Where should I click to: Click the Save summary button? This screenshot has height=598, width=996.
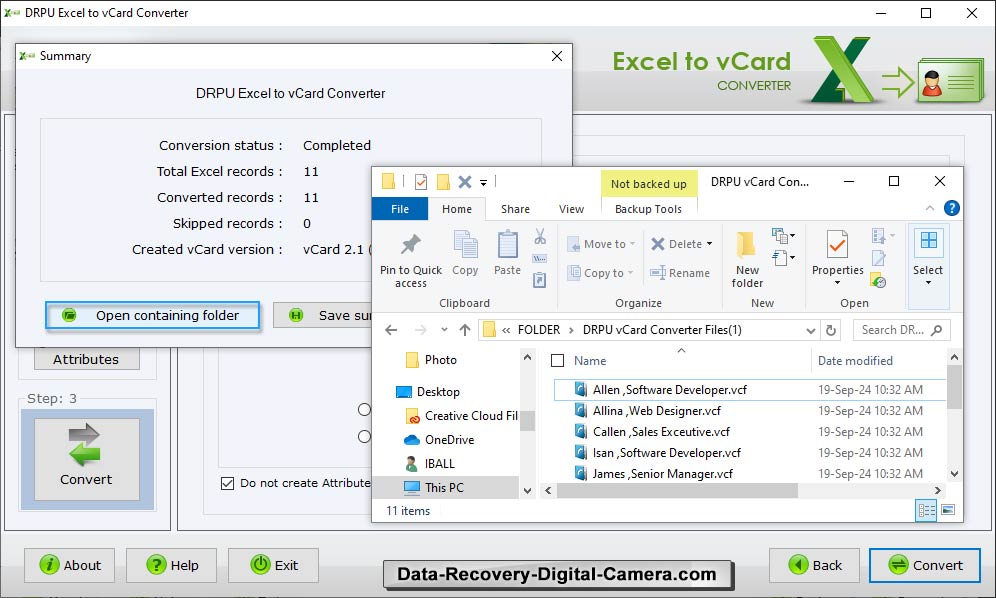pyautogui.click(x=323, y=315)
